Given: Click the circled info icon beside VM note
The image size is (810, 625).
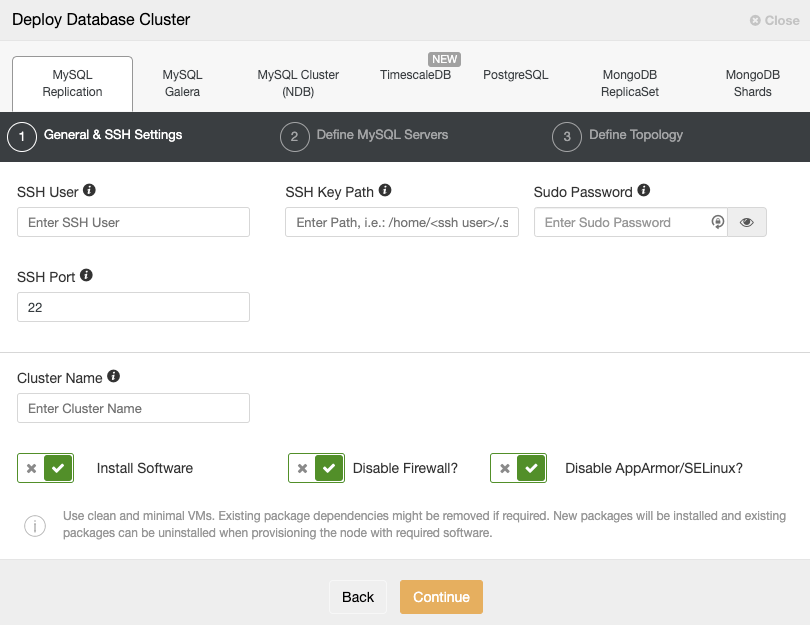Looking at the screenshot, I should 35,526.
